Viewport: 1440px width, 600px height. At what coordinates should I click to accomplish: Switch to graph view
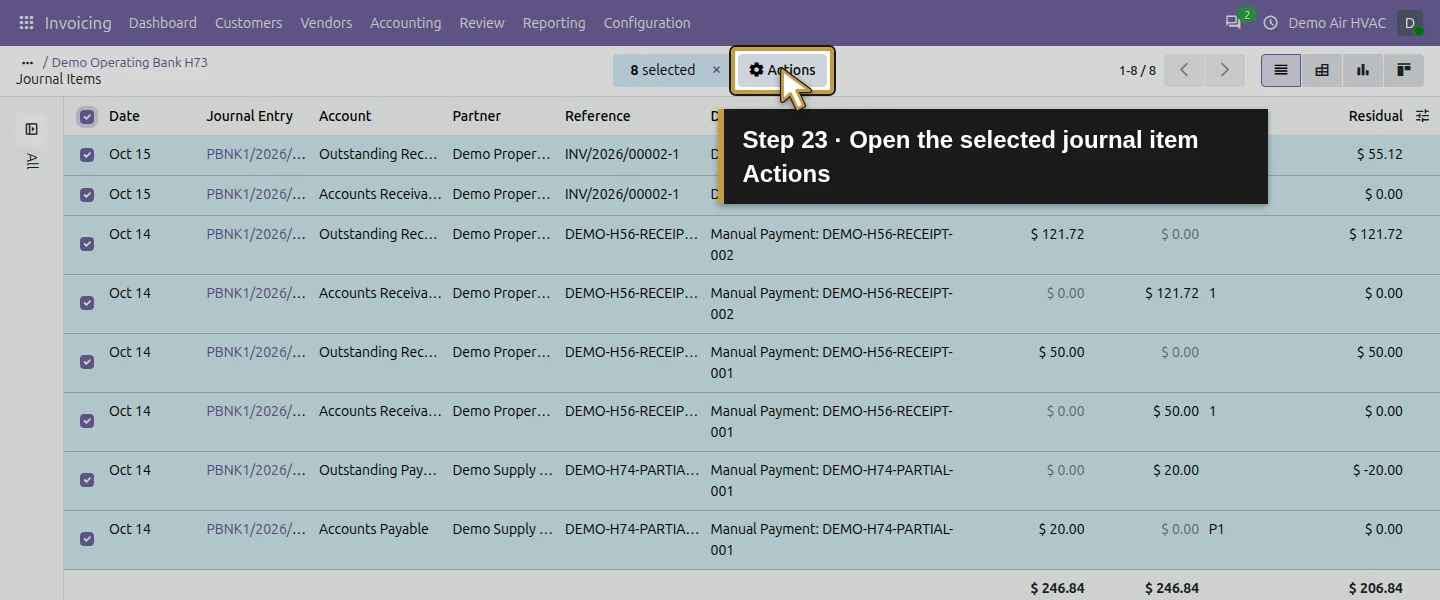1363,70
